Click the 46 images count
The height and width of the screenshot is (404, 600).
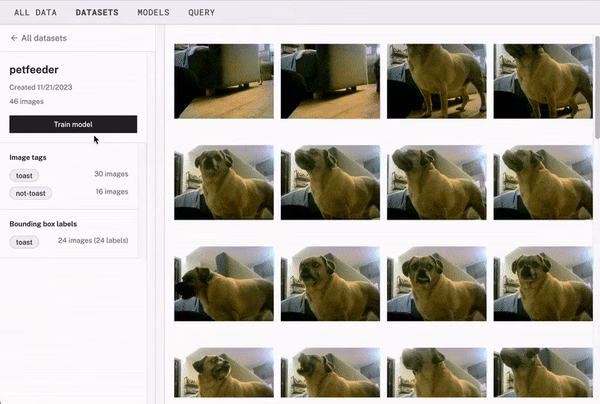click(26, 101)
